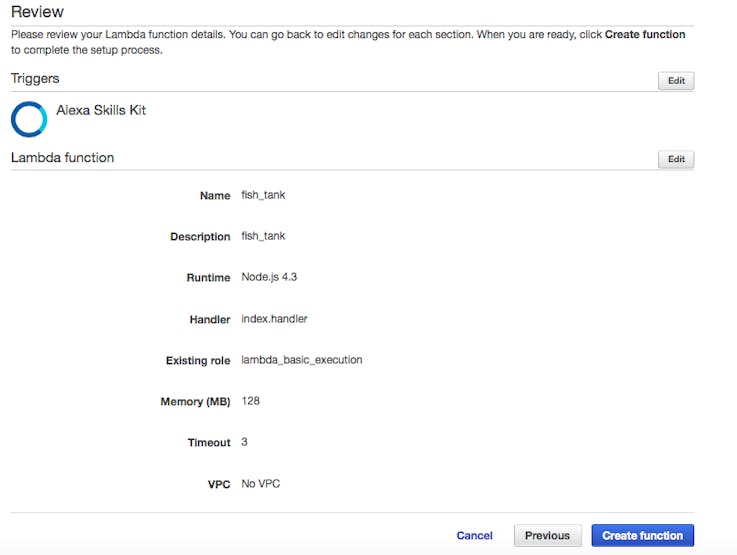This screenshot has width=737, height=555.
Task: Select the Alexa Skills Kit trigger label
Action: (101, 110)
